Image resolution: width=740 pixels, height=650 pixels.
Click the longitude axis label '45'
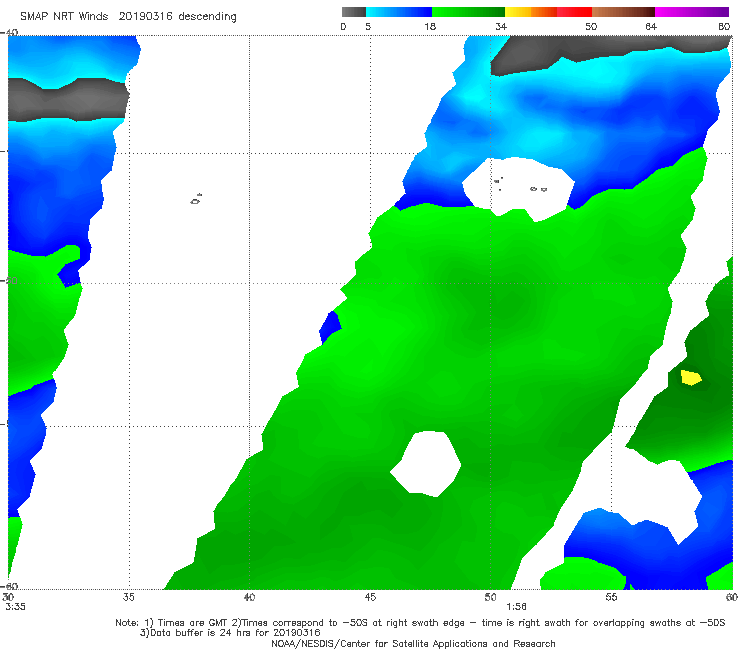point(370,597)
